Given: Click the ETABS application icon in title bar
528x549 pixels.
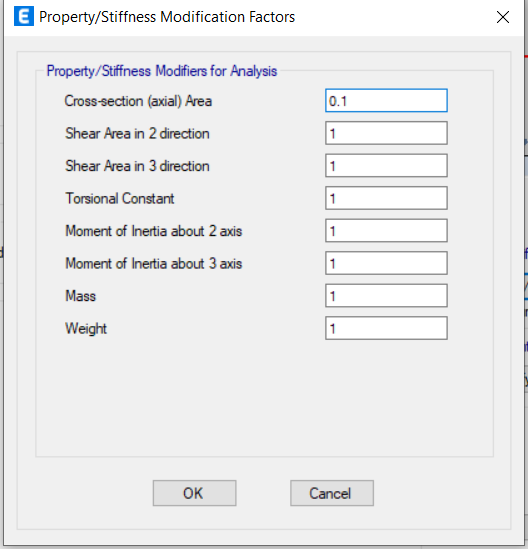Looking at the screenshot, I should 24,16.
